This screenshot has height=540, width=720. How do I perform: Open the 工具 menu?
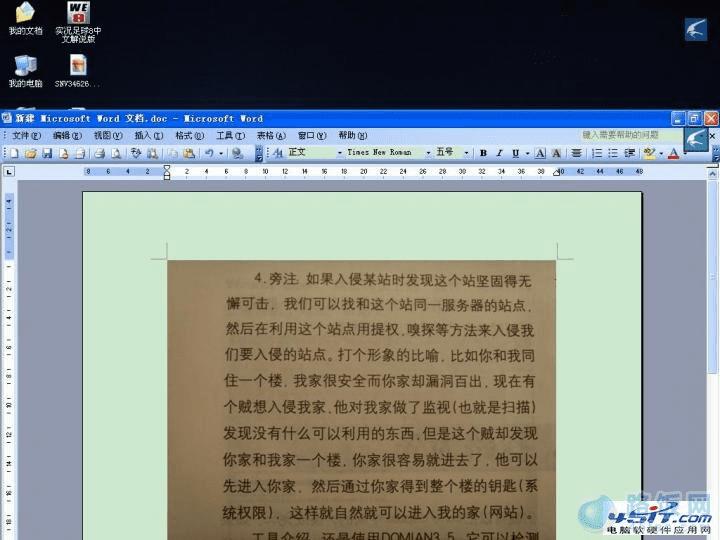coord(231,135)
